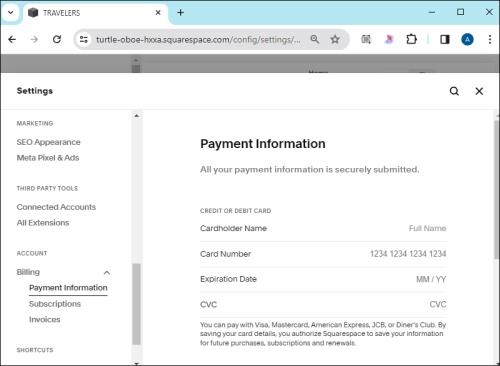
Task: Close the Settings panel
Action: click(479, 91)
